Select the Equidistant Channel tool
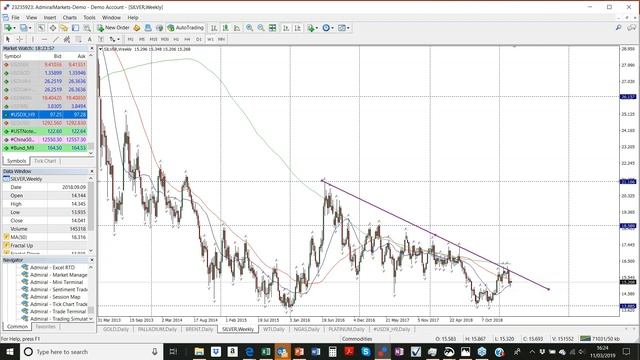 (67, 39)
